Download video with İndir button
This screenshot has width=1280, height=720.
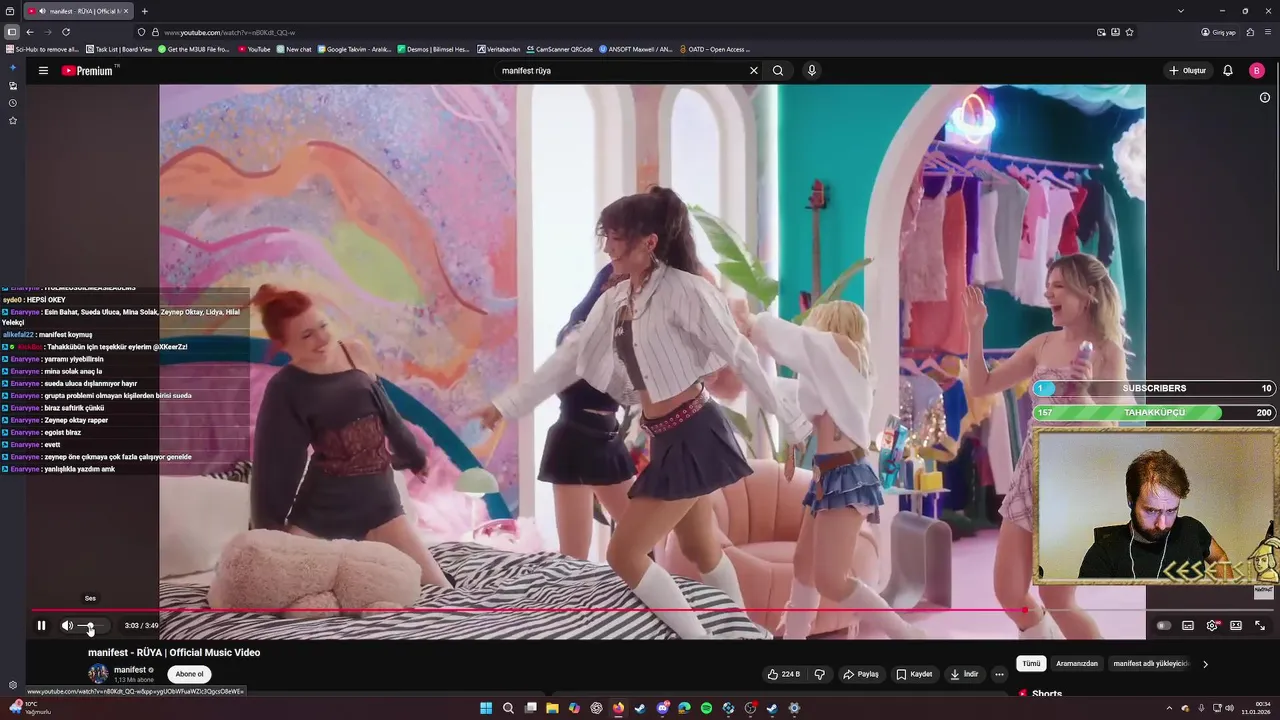964,674
